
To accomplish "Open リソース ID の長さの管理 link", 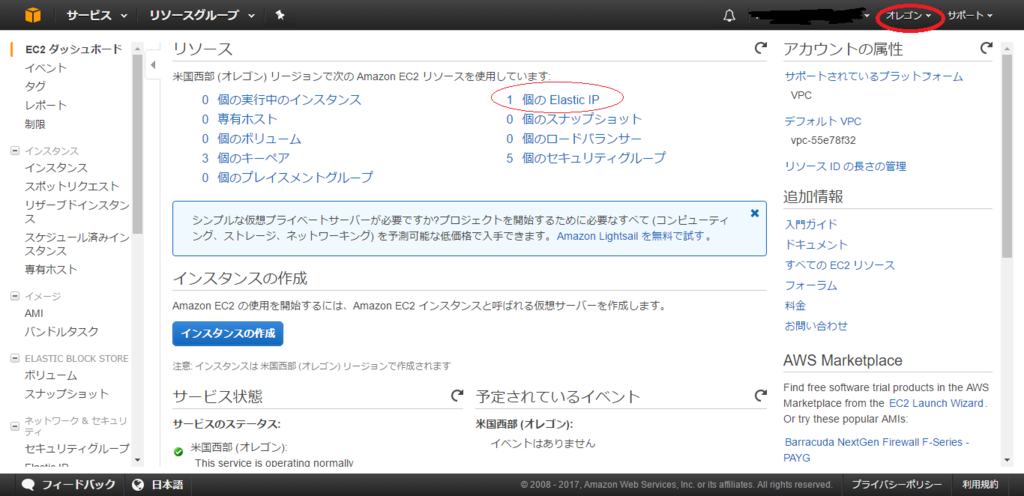I will point(845,166).
